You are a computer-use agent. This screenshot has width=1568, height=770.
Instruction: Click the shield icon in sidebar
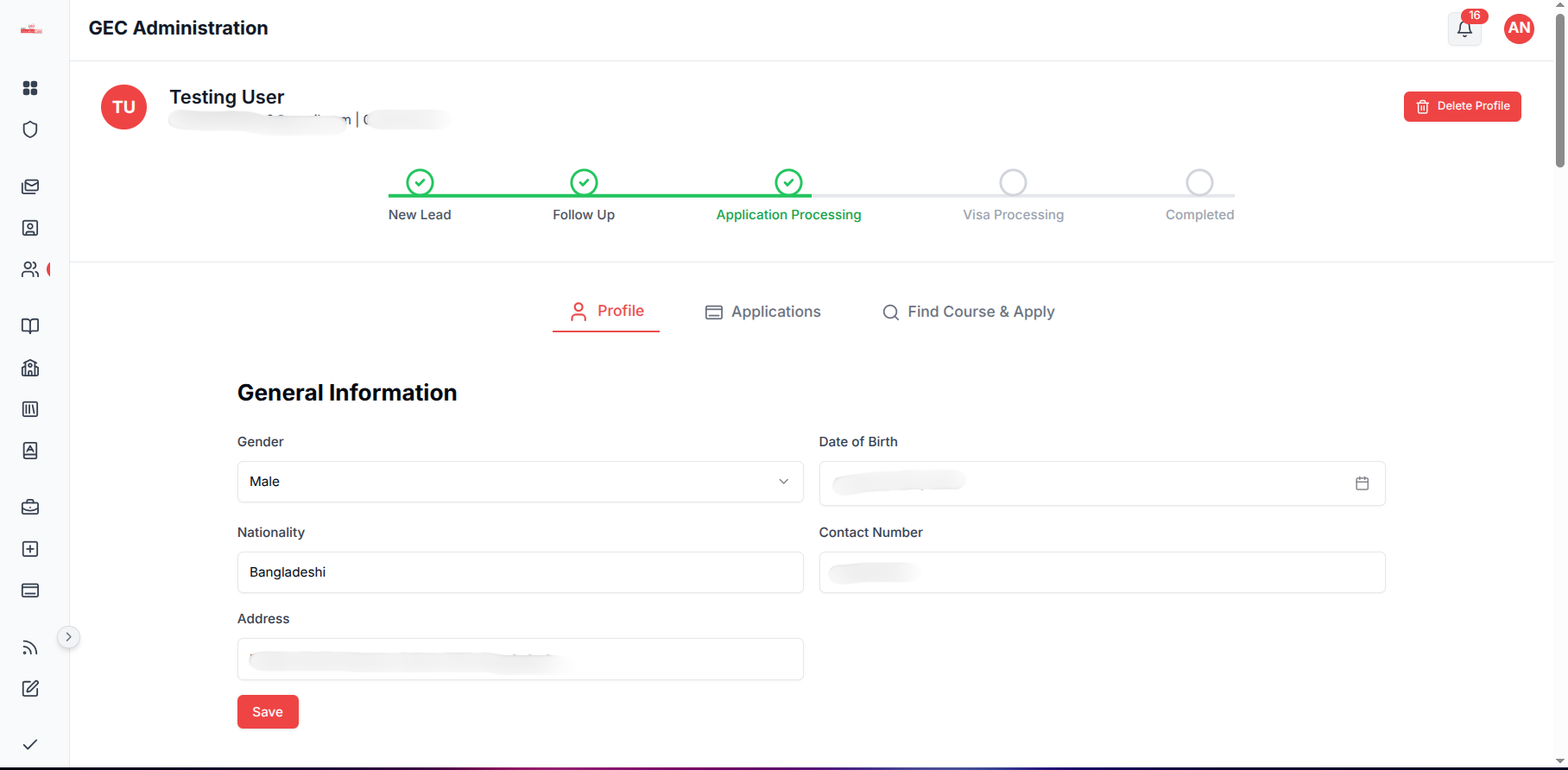pos(30,129)
